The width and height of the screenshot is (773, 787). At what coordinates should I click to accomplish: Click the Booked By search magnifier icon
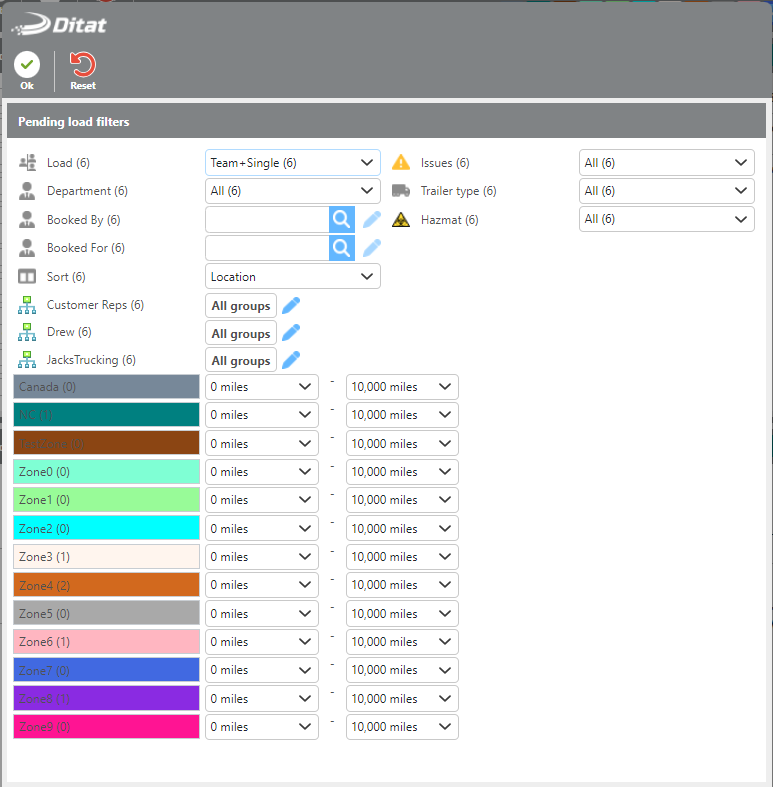(342, 220)
